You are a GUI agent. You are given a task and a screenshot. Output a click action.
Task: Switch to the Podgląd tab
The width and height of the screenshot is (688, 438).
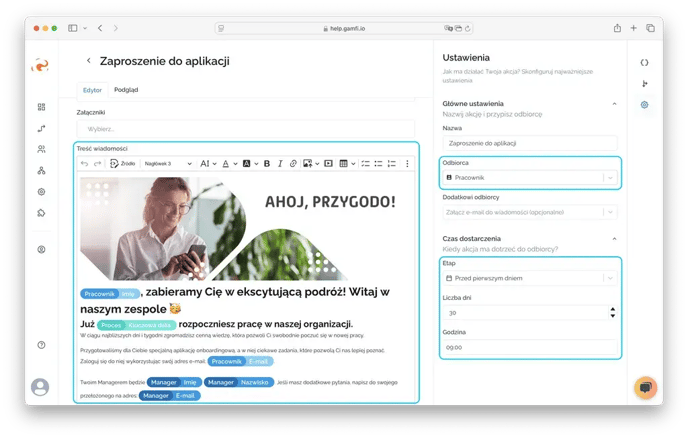tap(126, 89)
